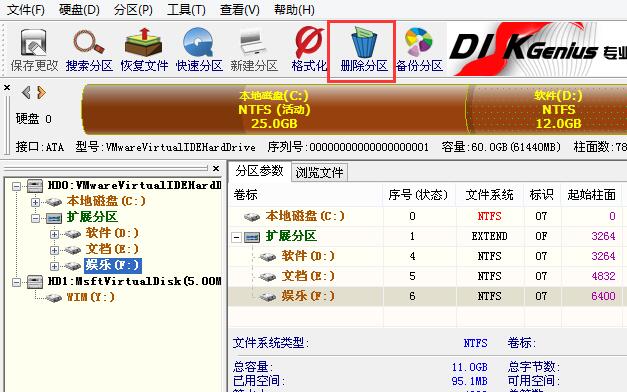This screenshot has height=392, width=627.
Task: Expand 文档(E:) node in the tree
Action: (x=54, y=250)
